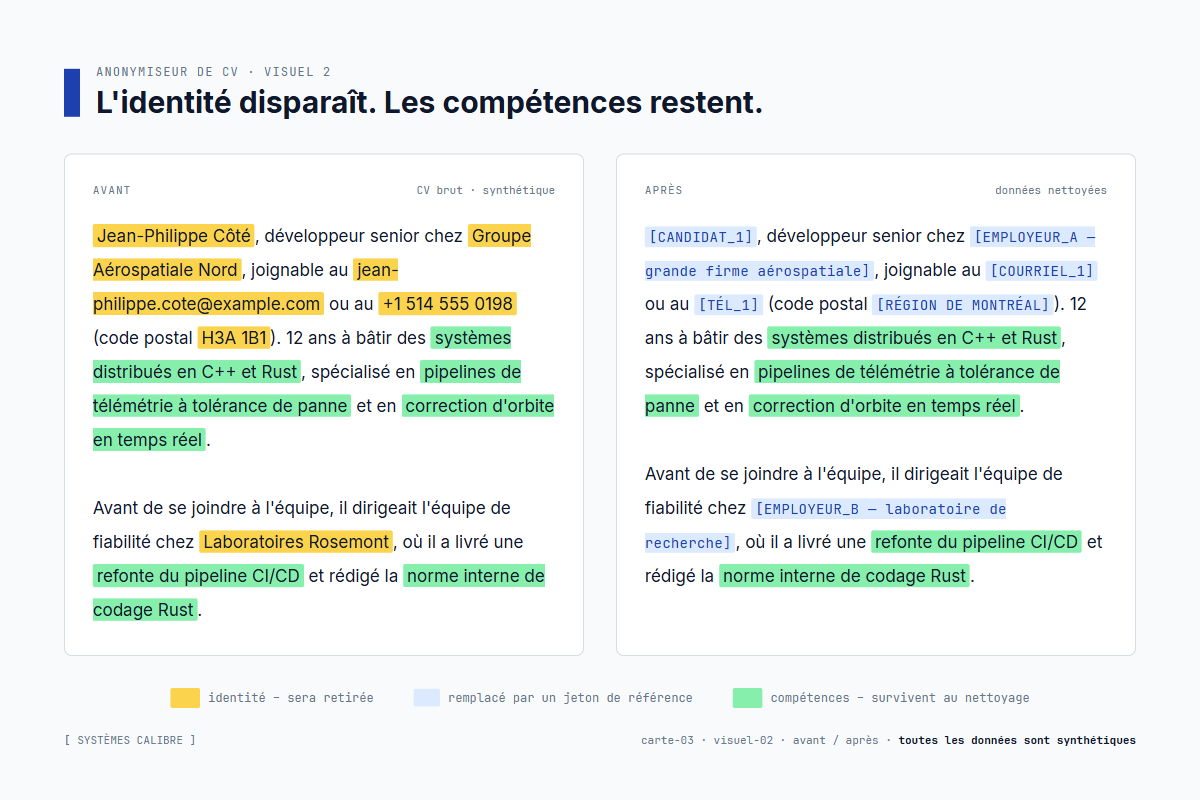Select the [TÉL_1] placeholder token
Image resolution: width=1200 pixels, height=800 pixels.
point(729,304)
